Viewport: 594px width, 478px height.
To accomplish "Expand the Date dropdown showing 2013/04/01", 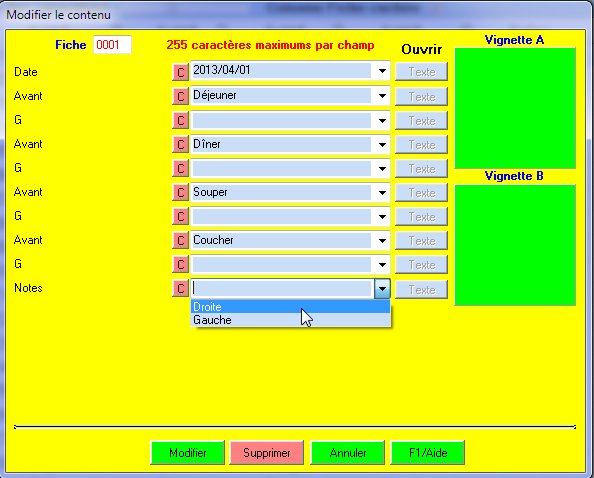I will [x=382, y=71].
